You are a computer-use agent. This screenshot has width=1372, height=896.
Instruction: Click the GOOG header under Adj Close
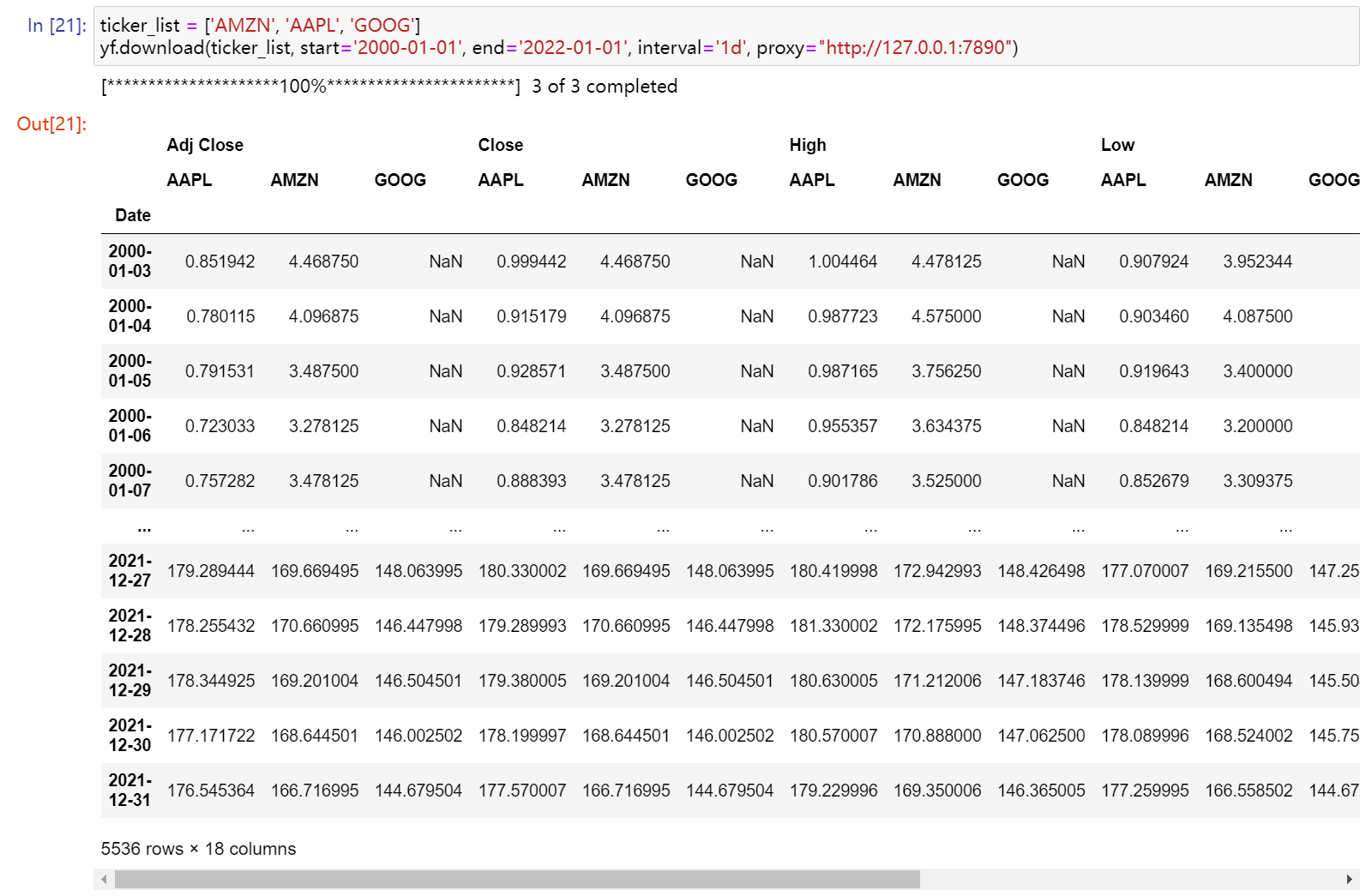400,180
